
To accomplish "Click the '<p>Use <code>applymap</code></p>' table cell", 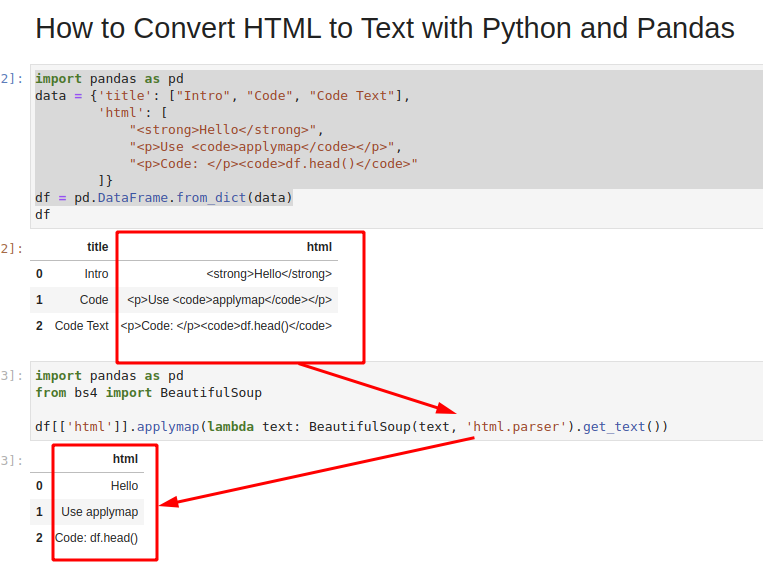I will click(229, 300).
